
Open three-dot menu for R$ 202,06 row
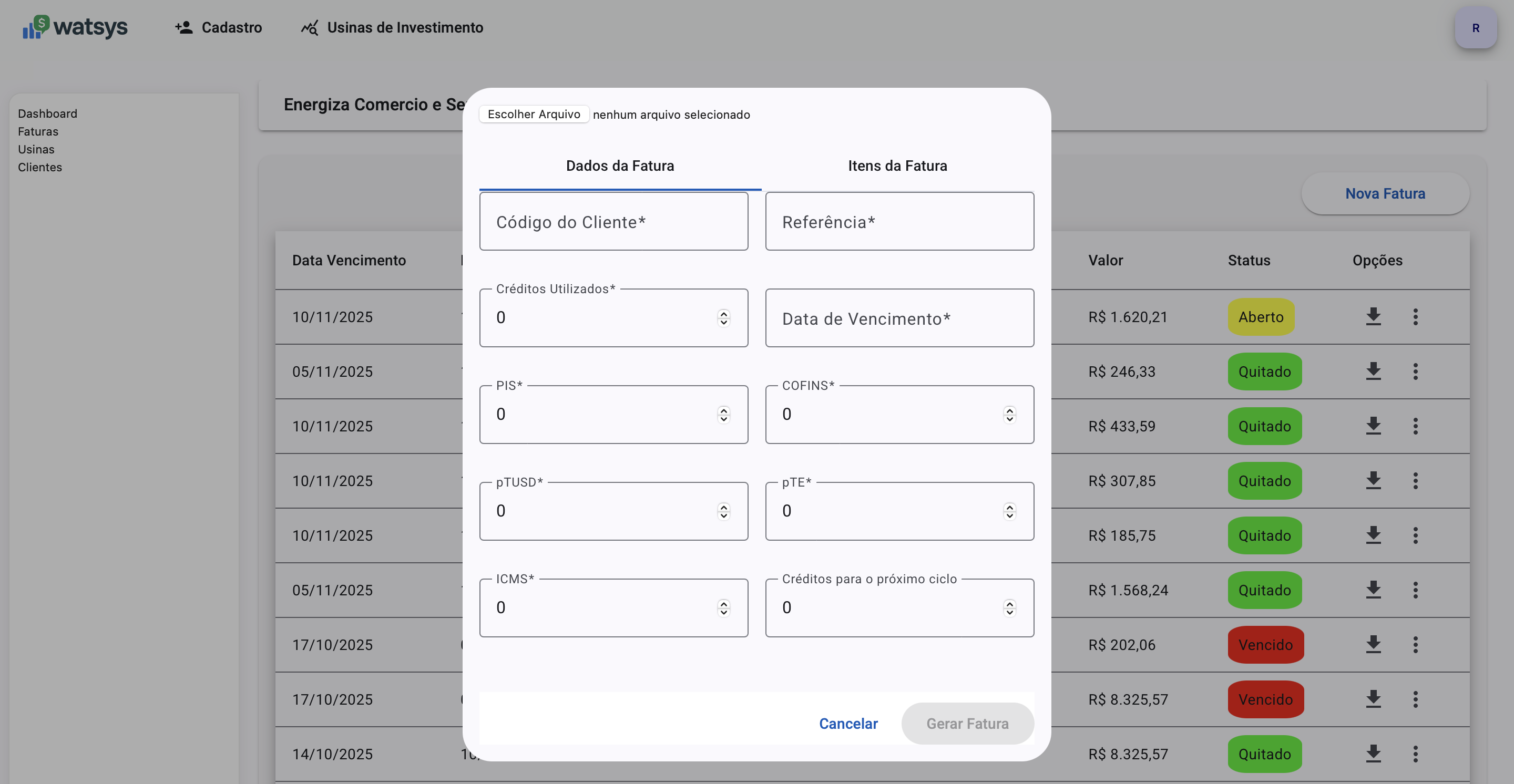(x=1415, y=644)
